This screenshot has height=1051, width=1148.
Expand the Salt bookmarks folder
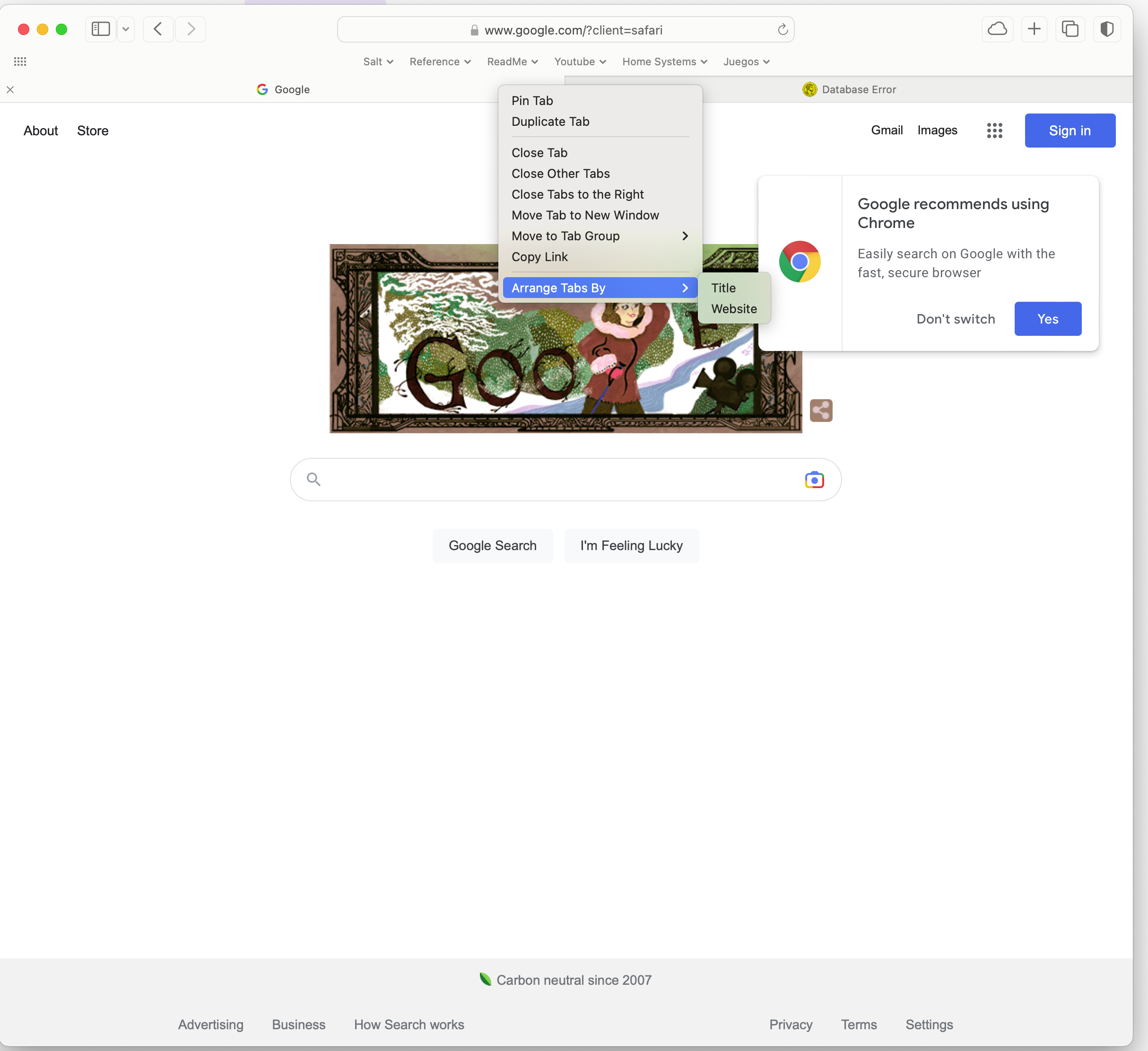378,61
